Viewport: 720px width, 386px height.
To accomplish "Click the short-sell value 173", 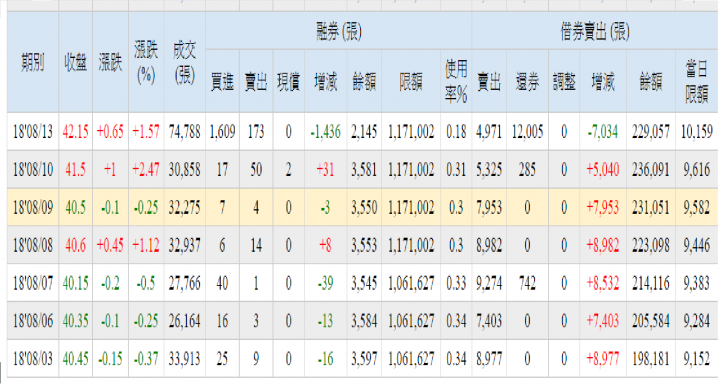I will point(256,132).
